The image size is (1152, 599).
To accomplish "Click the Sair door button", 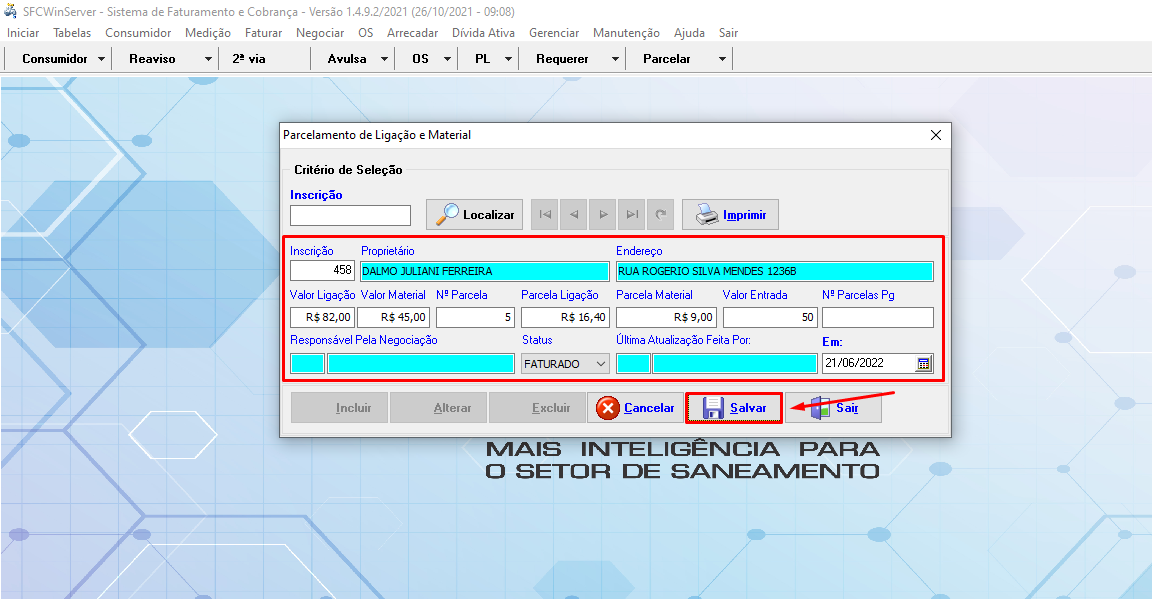I will tap(834, 408).
